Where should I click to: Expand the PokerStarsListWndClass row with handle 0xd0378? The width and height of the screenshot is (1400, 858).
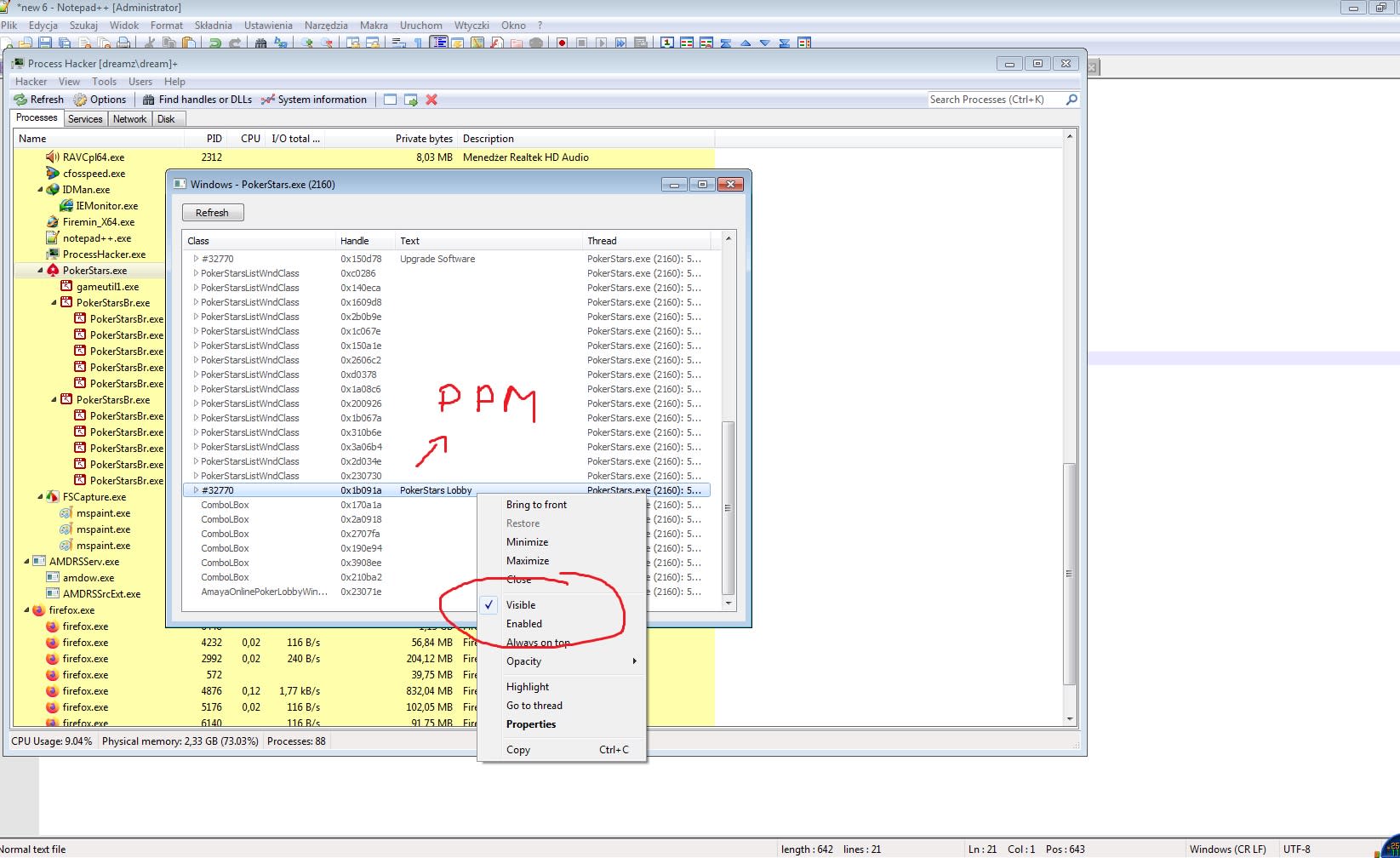(196, 375)
